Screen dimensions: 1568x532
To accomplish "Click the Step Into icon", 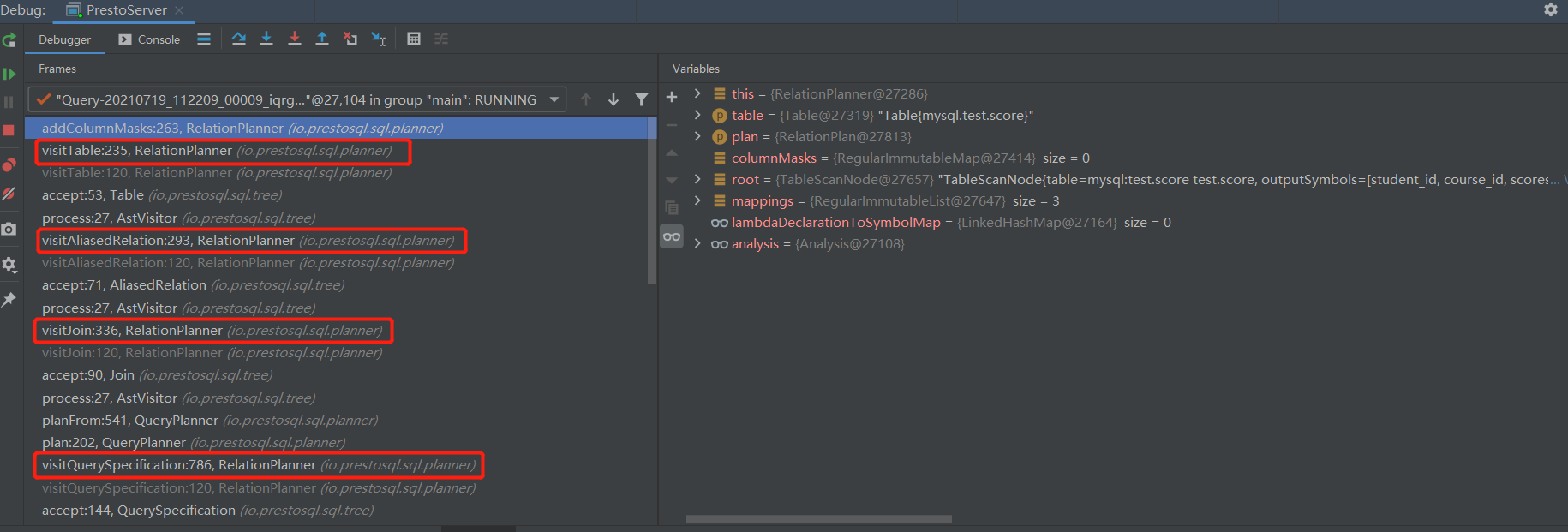I will pyautogui.click(x=266, y=39).
